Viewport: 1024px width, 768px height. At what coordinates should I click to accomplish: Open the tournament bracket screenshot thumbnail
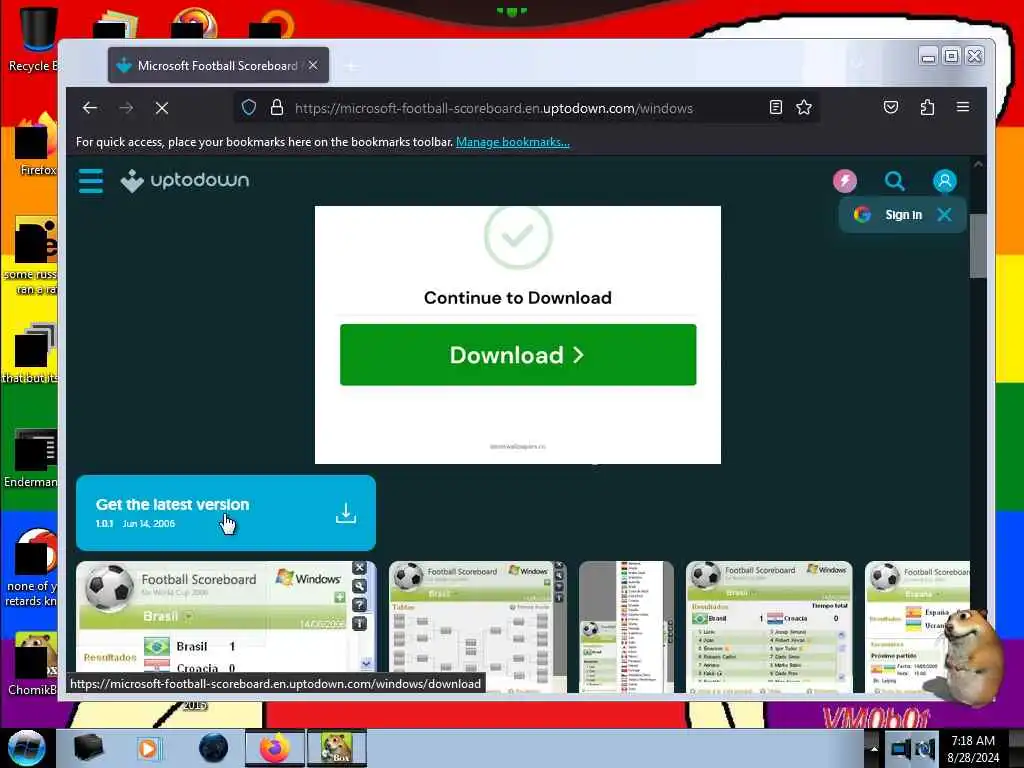pos(477,626)
